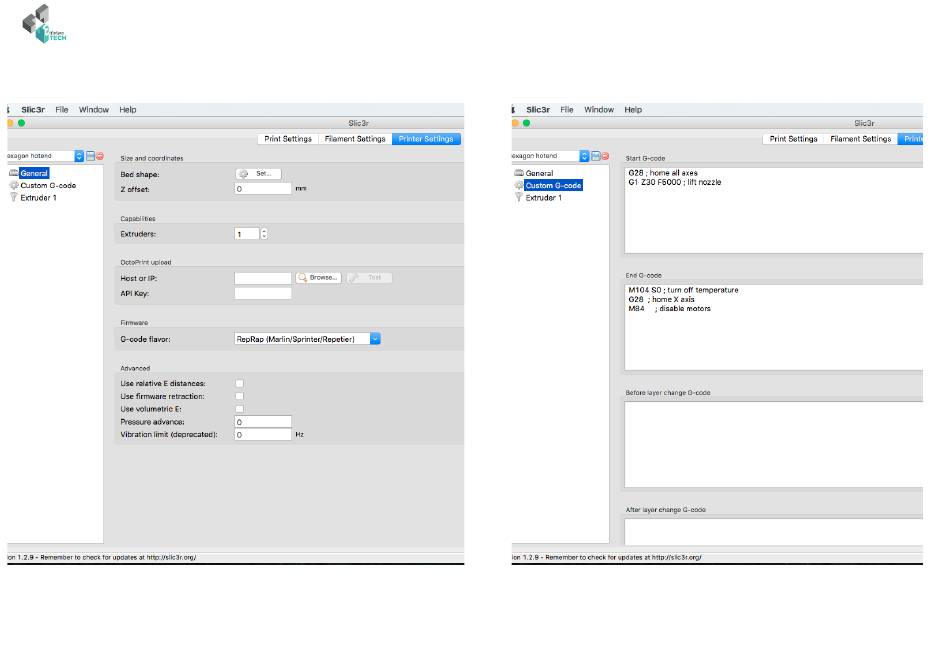Save the printer preset in the left window
Image resolution: width=950 pixels, height=667 pixels.
90,156
